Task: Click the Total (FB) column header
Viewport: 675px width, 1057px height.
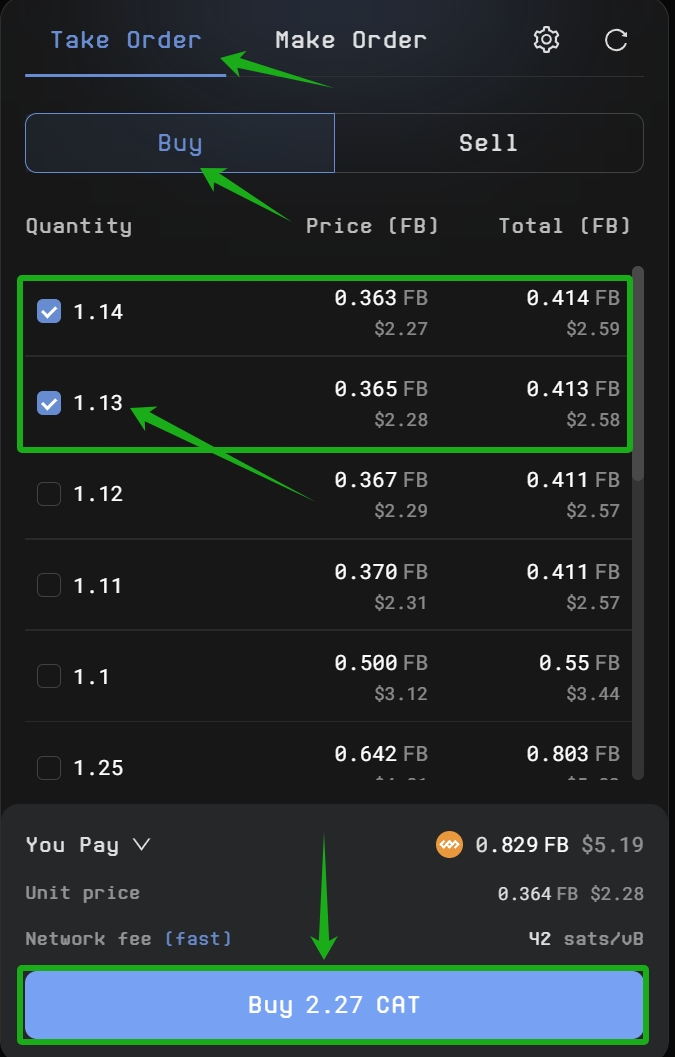Action: [x=565, y=226]
